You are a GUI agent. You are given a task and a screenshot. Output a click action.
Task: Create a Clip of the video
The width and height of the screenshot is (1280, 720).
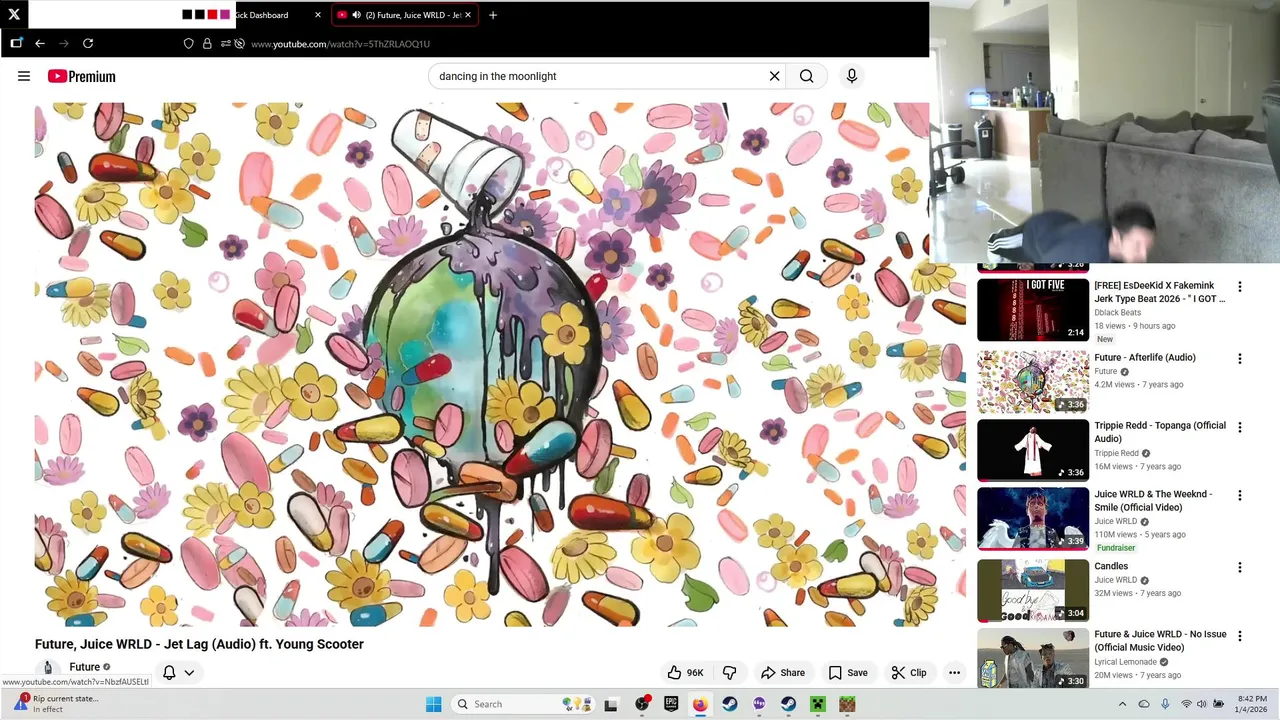click(909, 673)
